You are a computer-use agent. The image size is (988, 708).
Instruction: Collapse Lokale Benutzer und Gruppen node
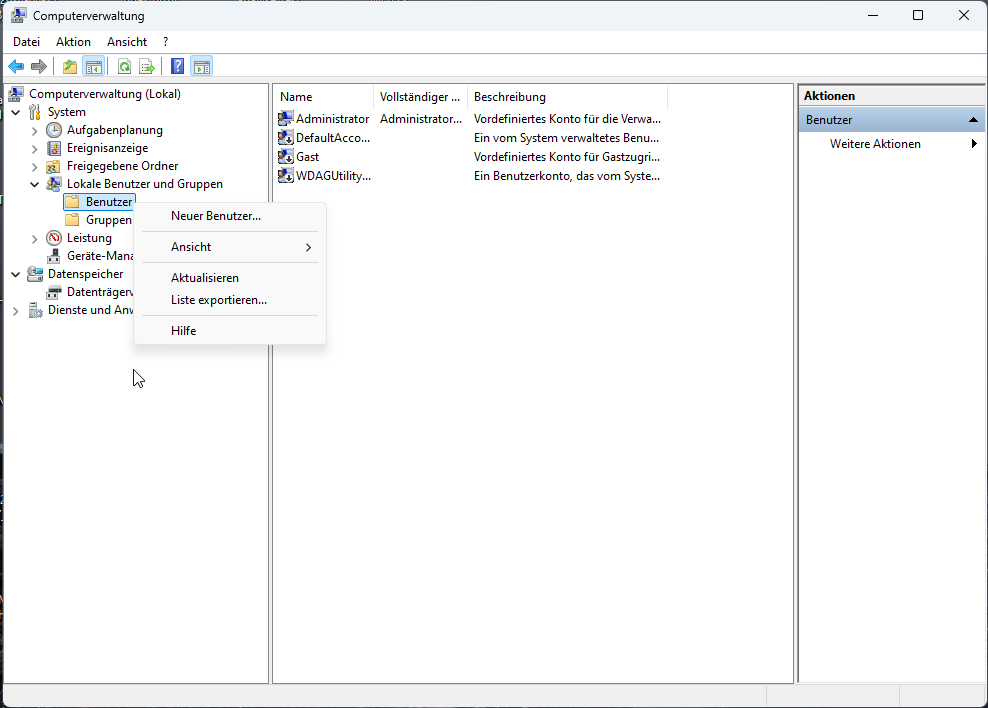35,185
